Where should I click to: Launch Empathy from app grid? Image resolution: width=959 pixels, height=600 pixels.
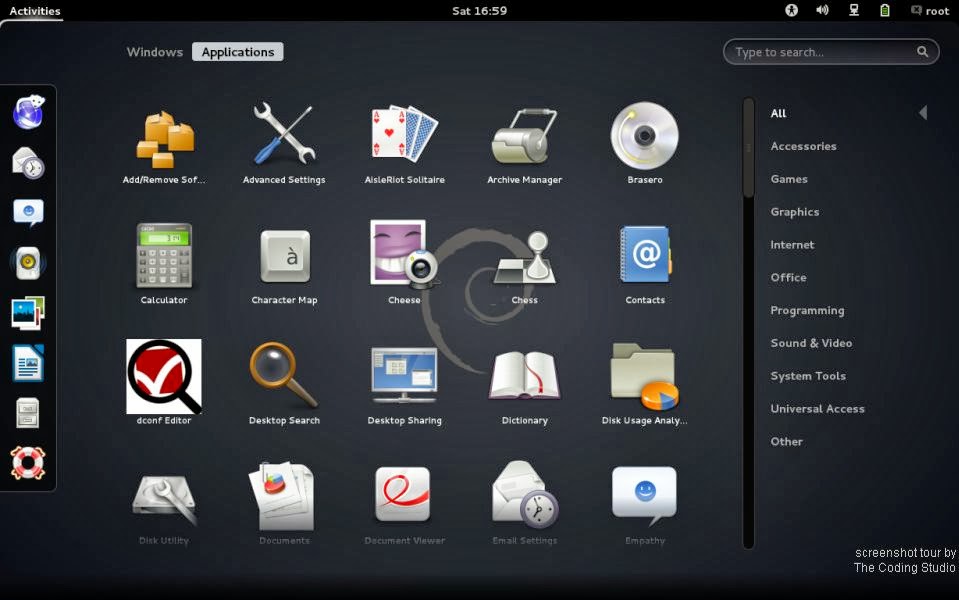pyautogui.click(x=645, y=505)
